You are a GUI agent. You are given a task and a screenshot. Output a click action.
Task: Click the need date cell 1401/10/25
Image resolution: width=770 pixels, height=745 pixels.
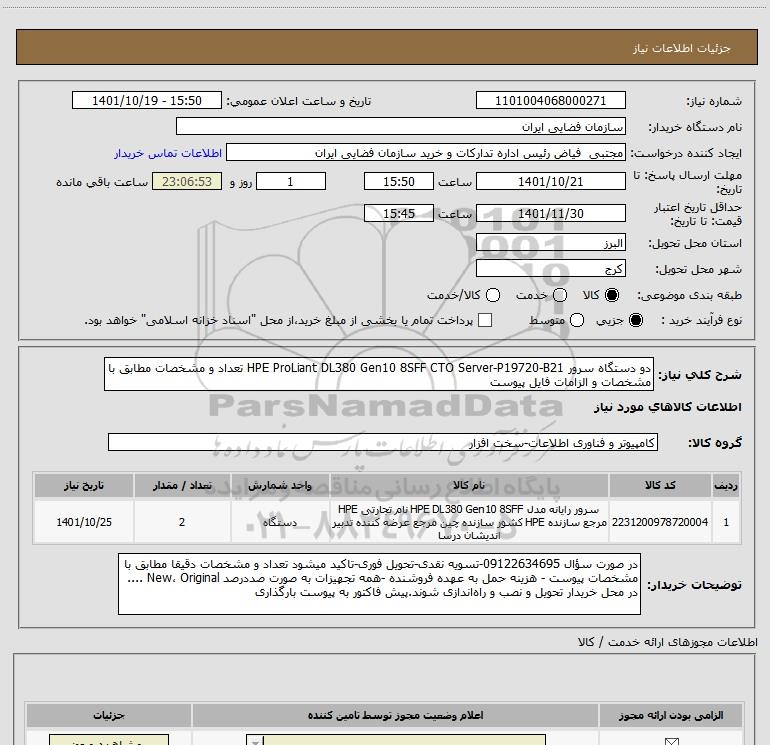tap(84, 522)
